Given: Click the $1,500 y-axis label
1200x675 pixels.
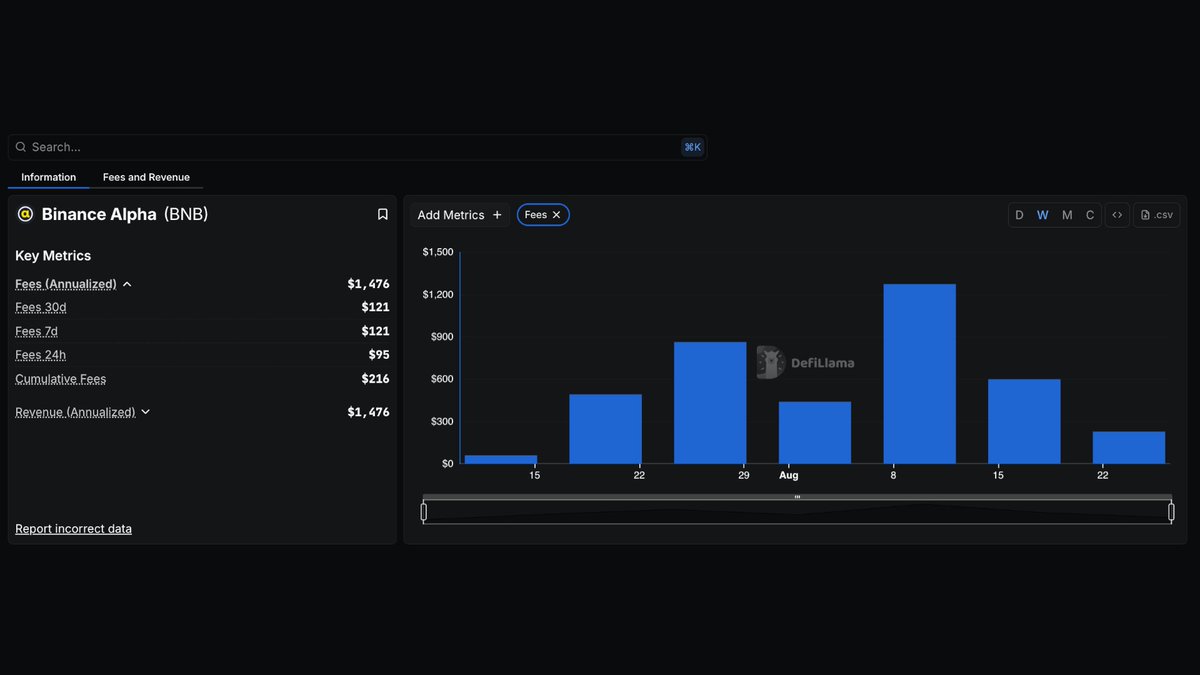Looking at the screenshot, I should click(x=438, y=252).
